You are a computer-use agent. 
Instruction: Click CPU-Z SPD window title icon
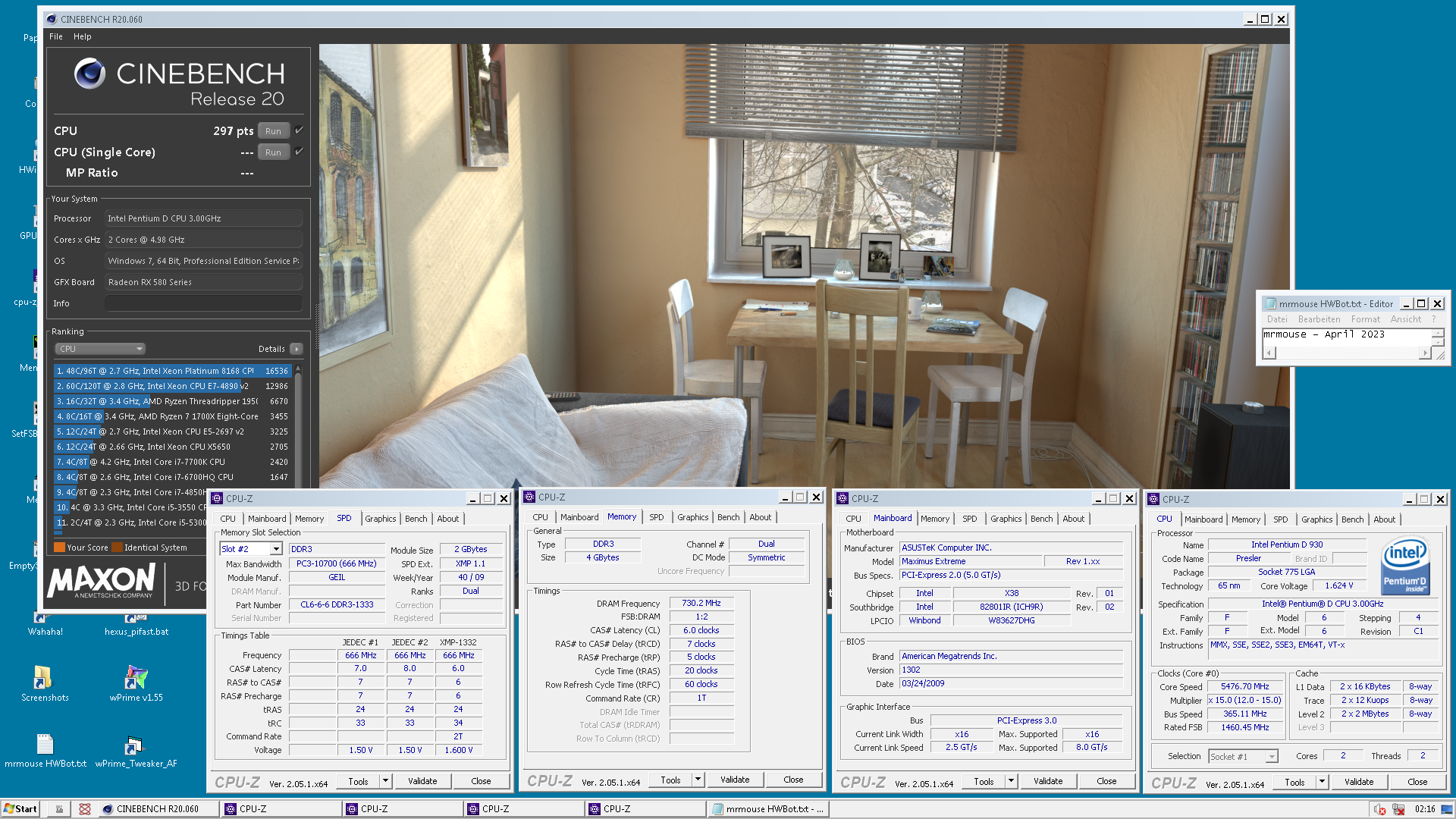pos(218,498)
